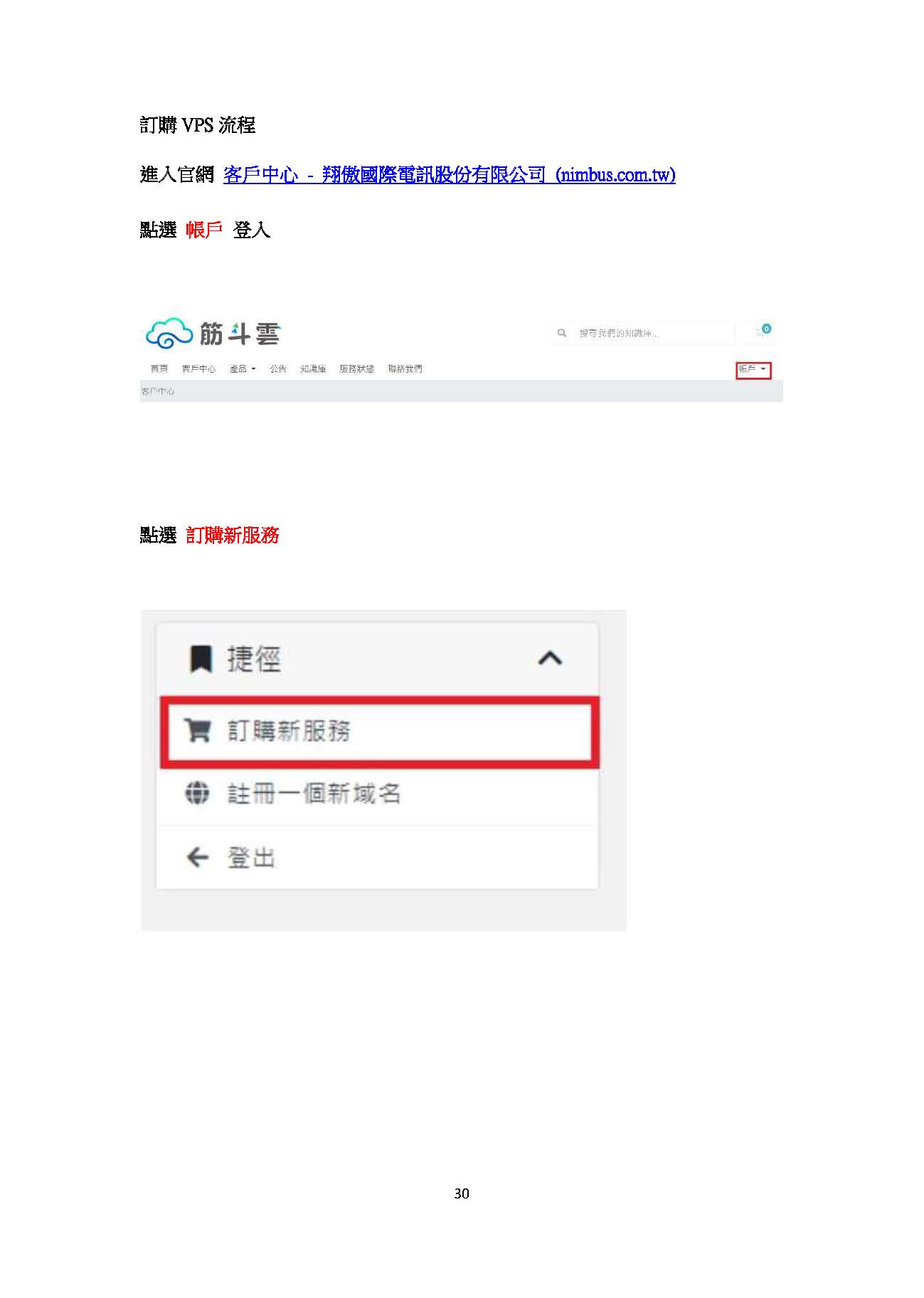The image size is (924, 1298).
Task: Click the bookmark icon beside 捷徑
Action: point(201,659)
